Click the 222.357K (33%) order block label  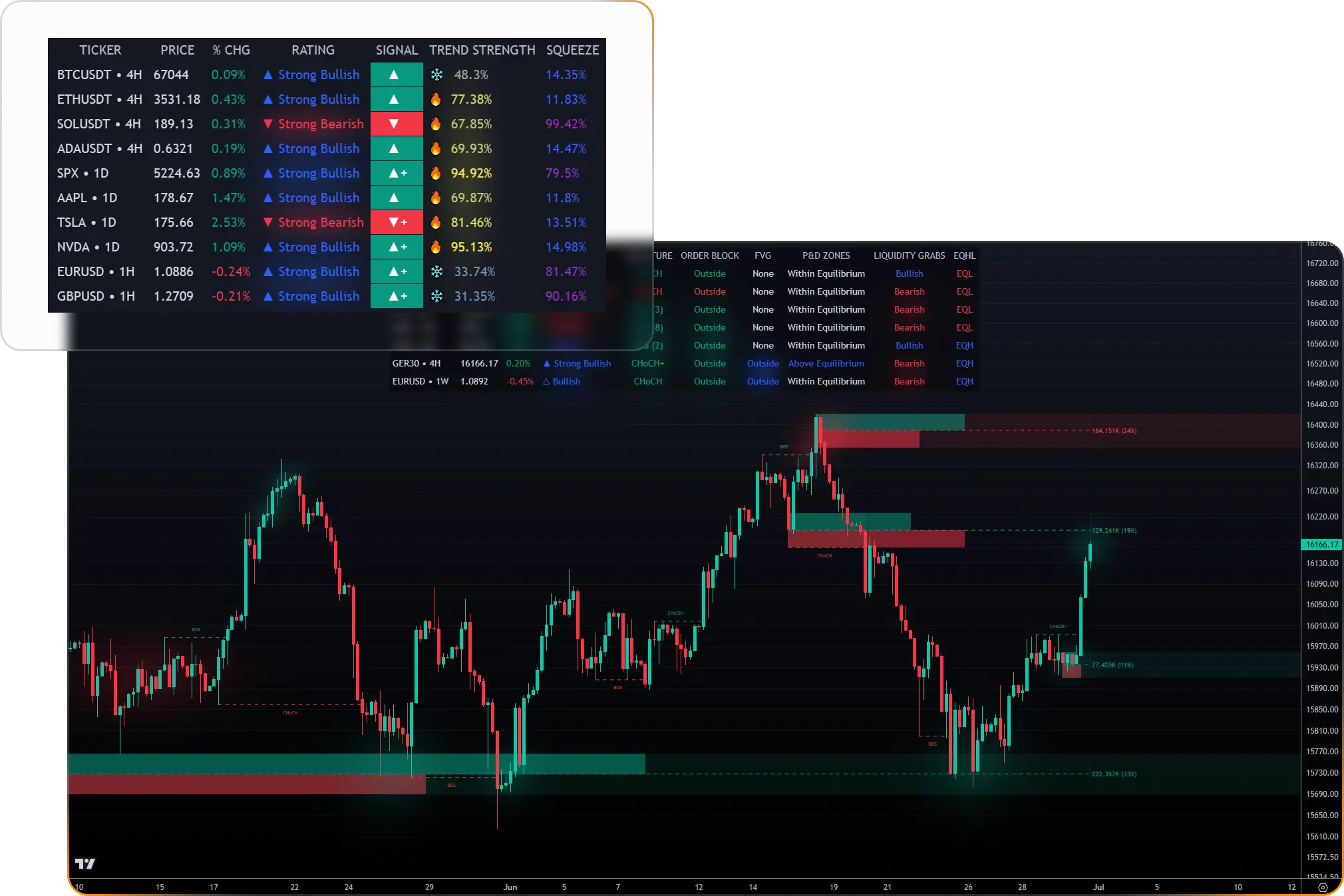click(x=1114, y=774)
